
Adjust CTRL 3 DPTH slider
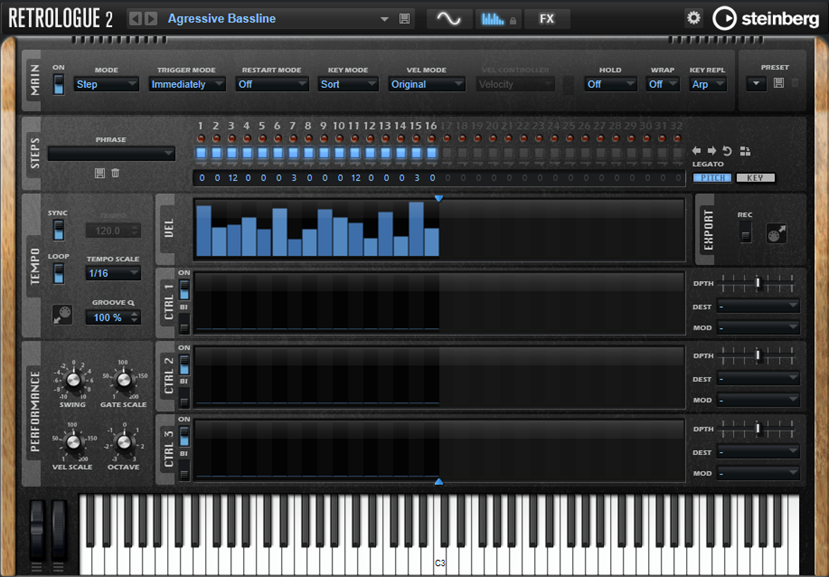pyautogui.click(x=758, y=428)
